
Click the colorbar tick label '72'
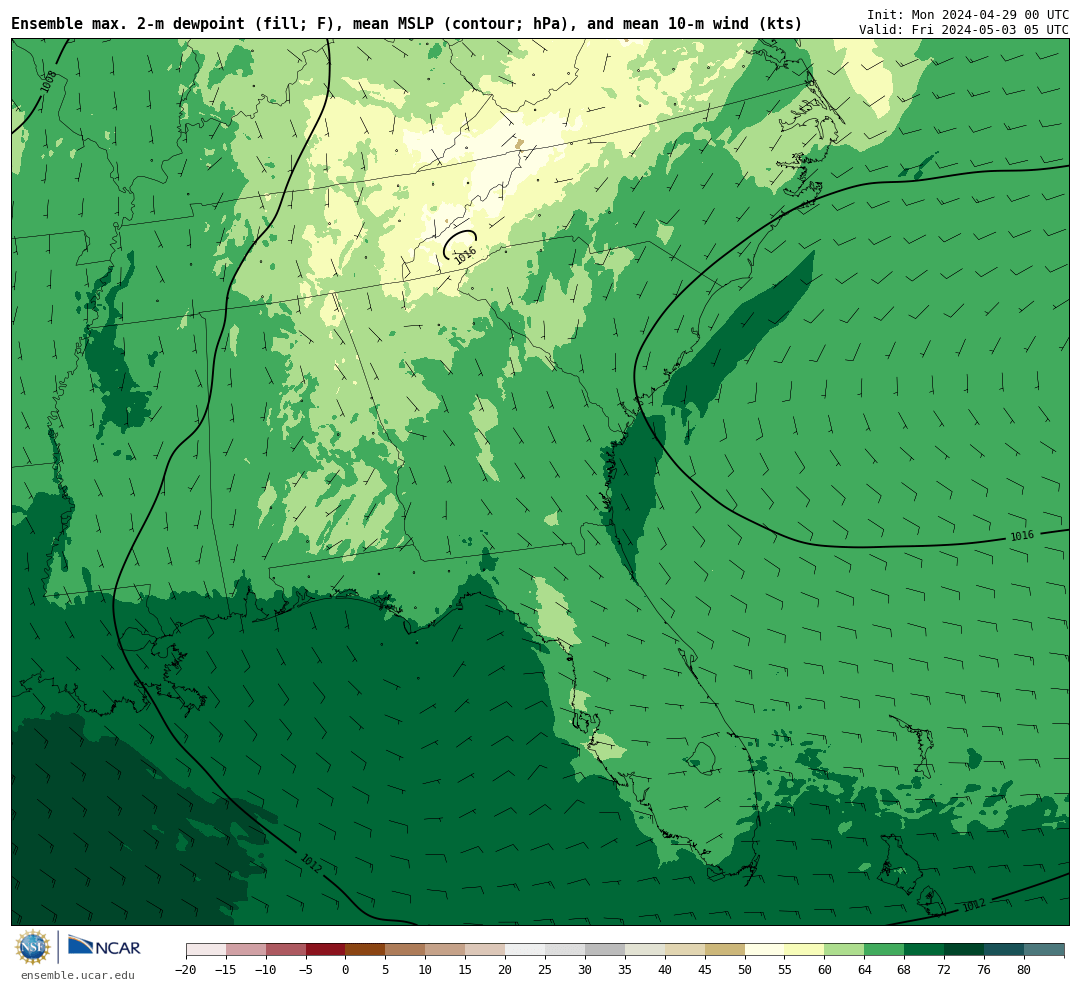tap(945, 970)
